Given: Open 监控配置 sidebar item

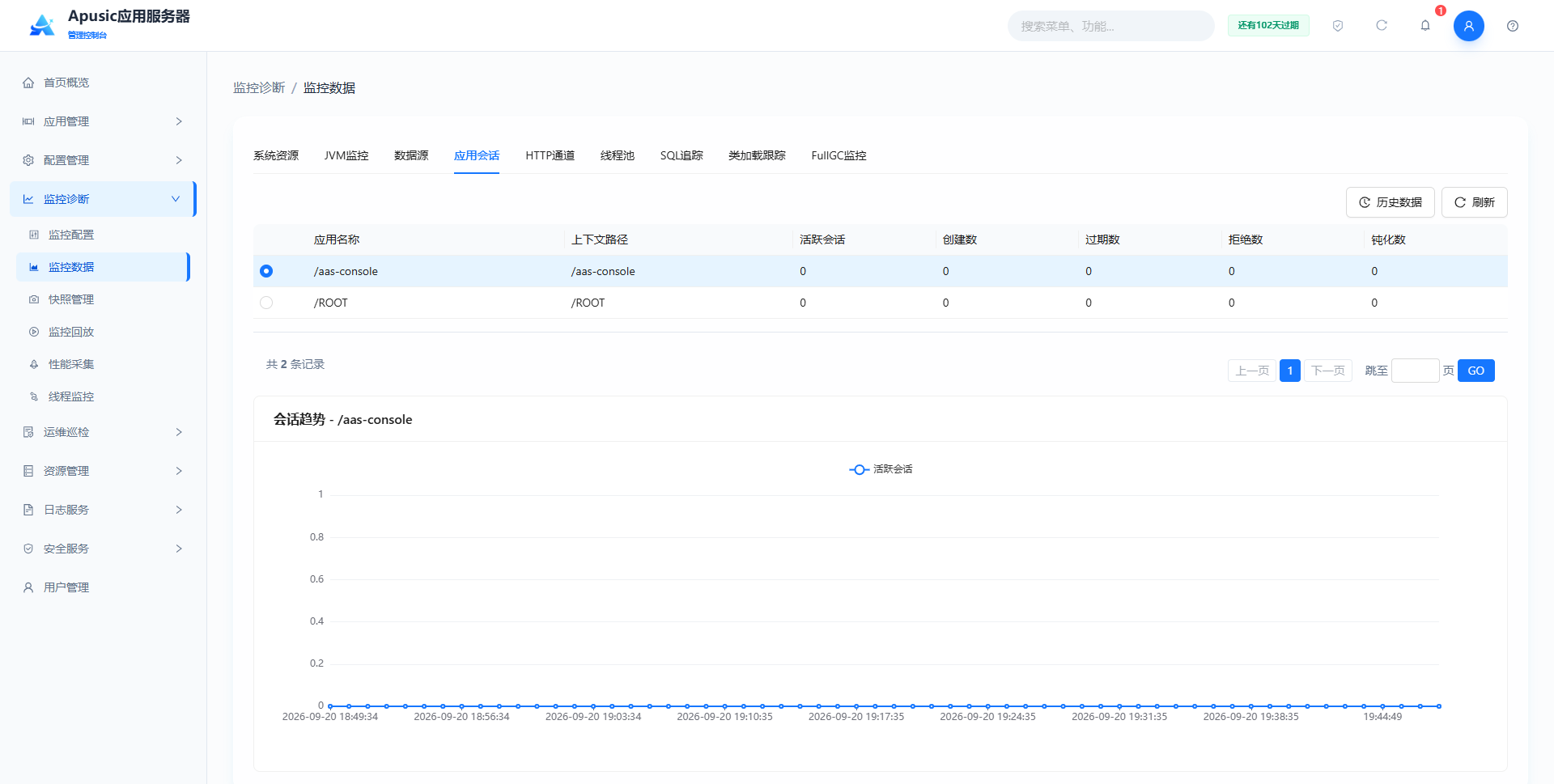Looking at the screenshot, I should [104, 235].
